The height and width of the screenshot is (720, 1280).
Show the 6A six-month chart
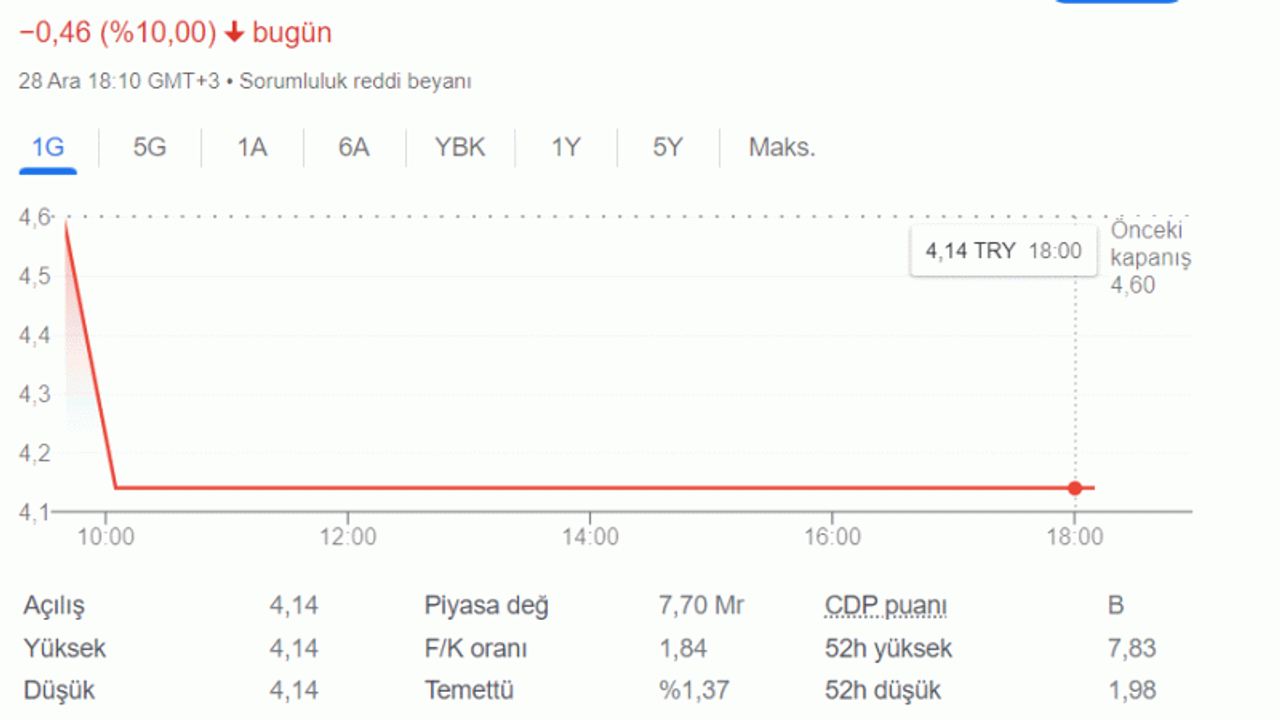coord(353,148)
